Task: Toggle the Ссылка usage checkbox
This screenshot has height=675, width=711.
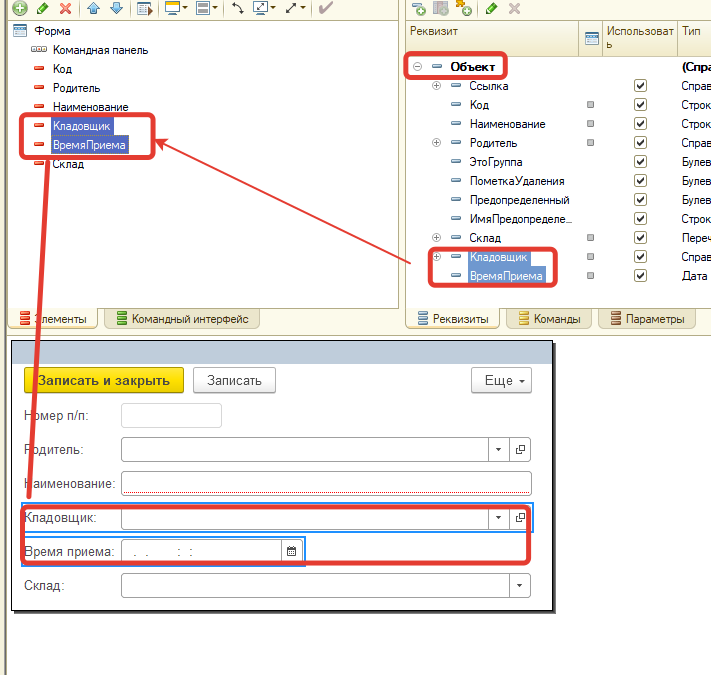Action: tap(640, 86)
